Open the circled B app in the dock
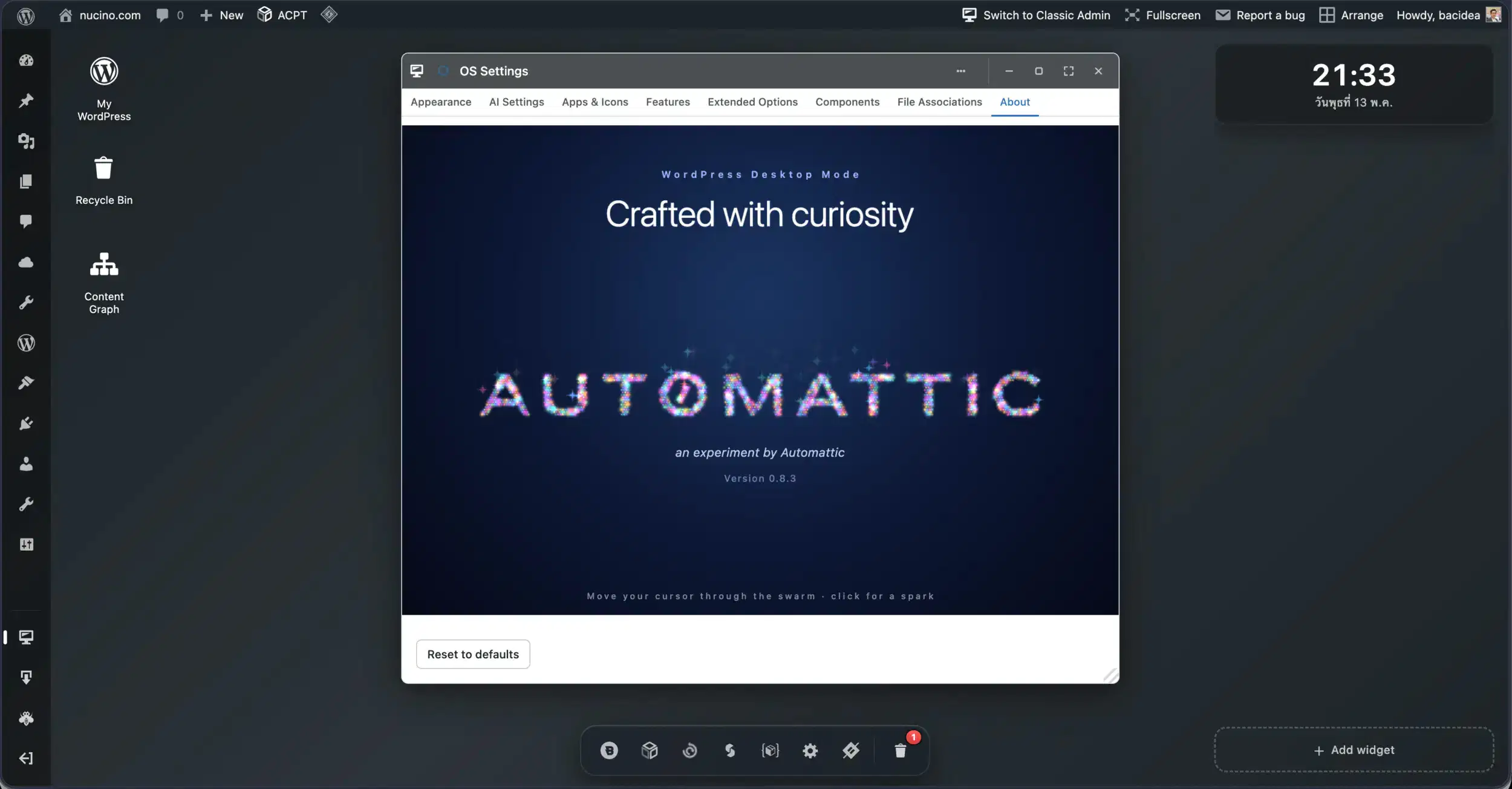This screenshot has width=1512, height=789. tap(609, 750)
